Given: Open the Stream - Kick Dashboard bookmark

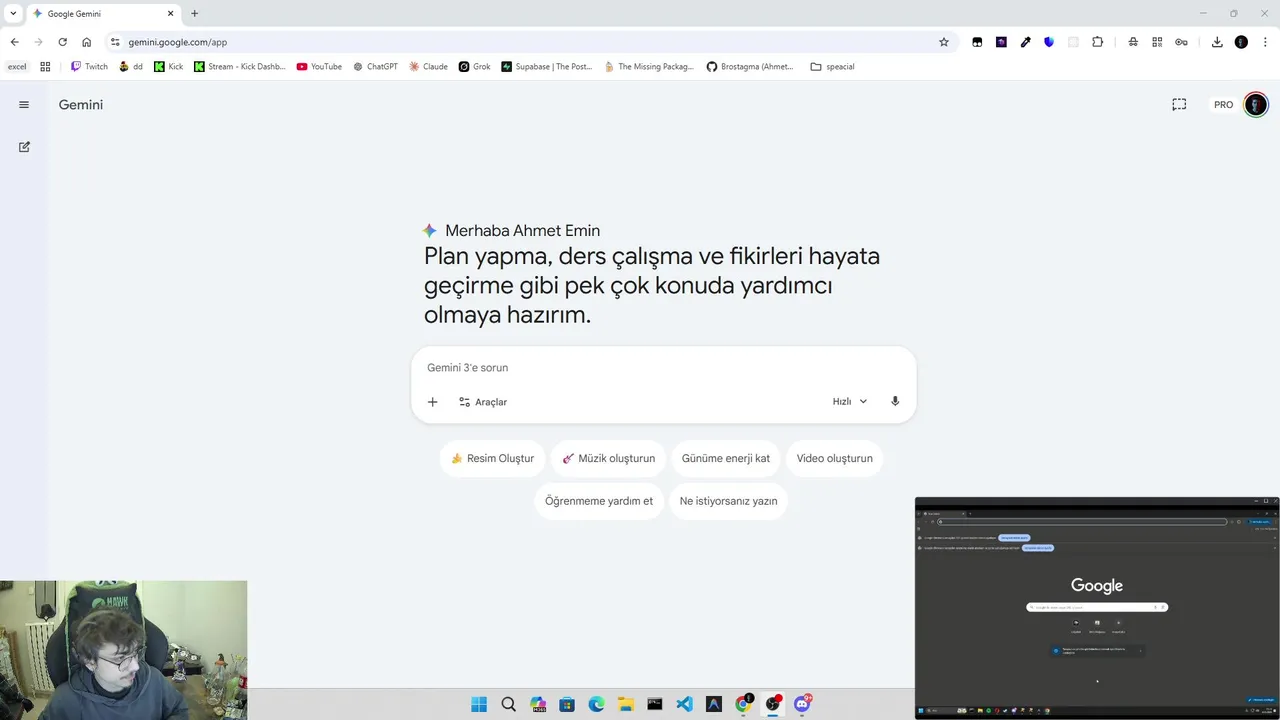Looking at the screenshot, I should [240, 67].
